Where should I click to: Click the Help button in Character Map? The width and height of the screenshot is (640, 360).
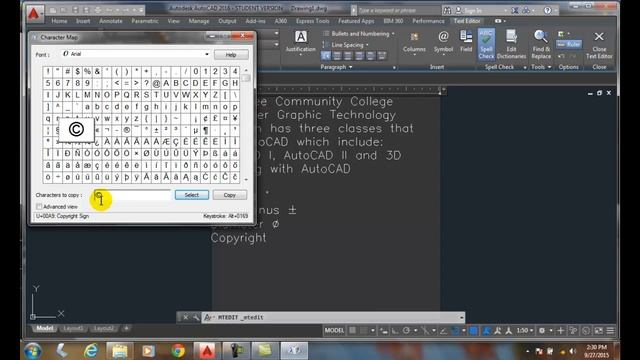tap(231, 54)
